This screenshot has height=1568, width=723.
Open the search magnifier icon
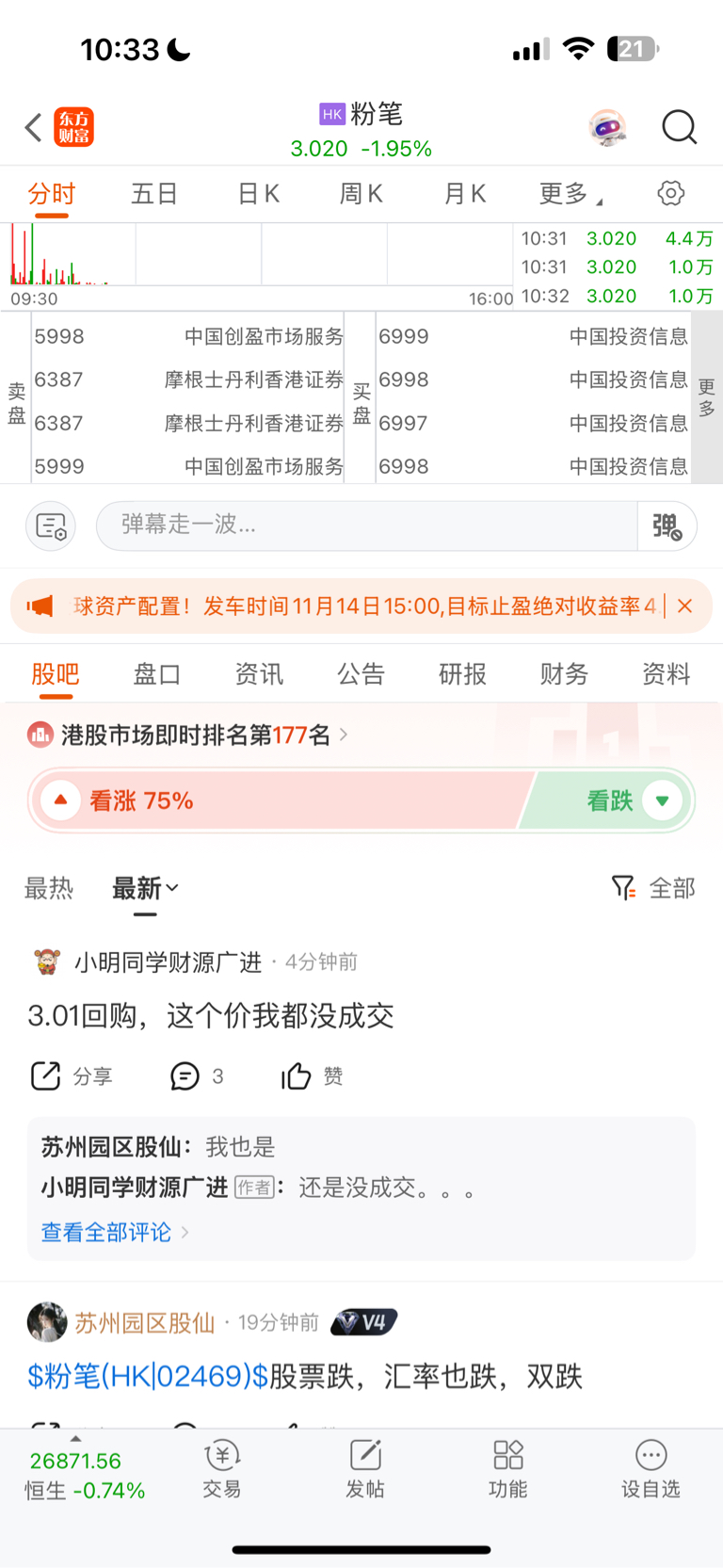tap(679, 126)
